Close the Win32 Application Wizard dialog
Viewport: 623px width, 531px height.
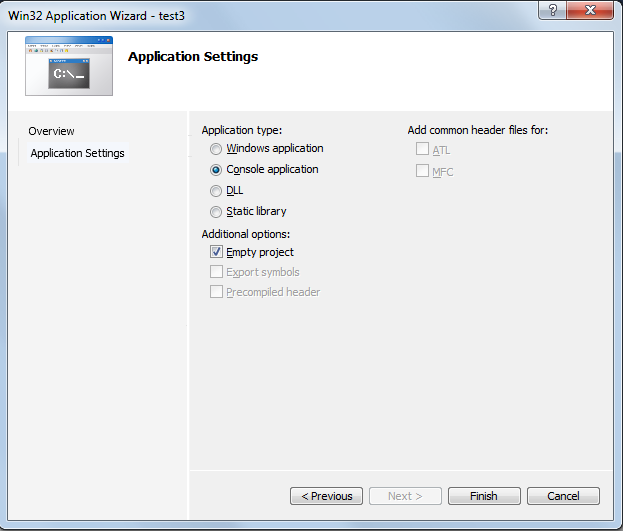point(591,9)
